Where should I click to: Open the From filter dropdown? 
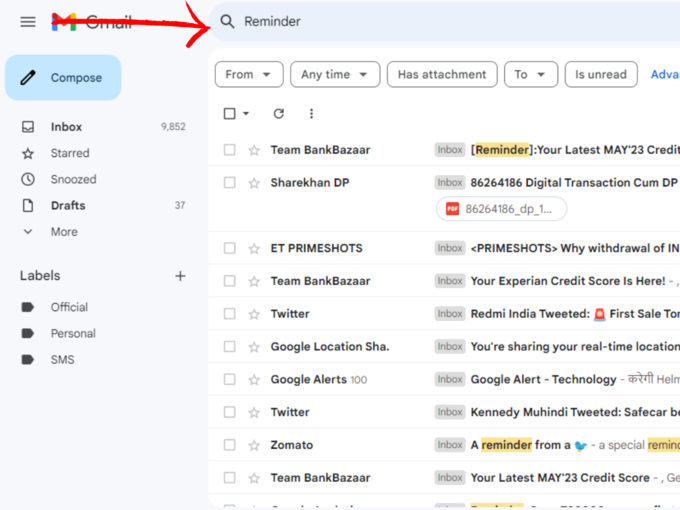coord(249,75)
